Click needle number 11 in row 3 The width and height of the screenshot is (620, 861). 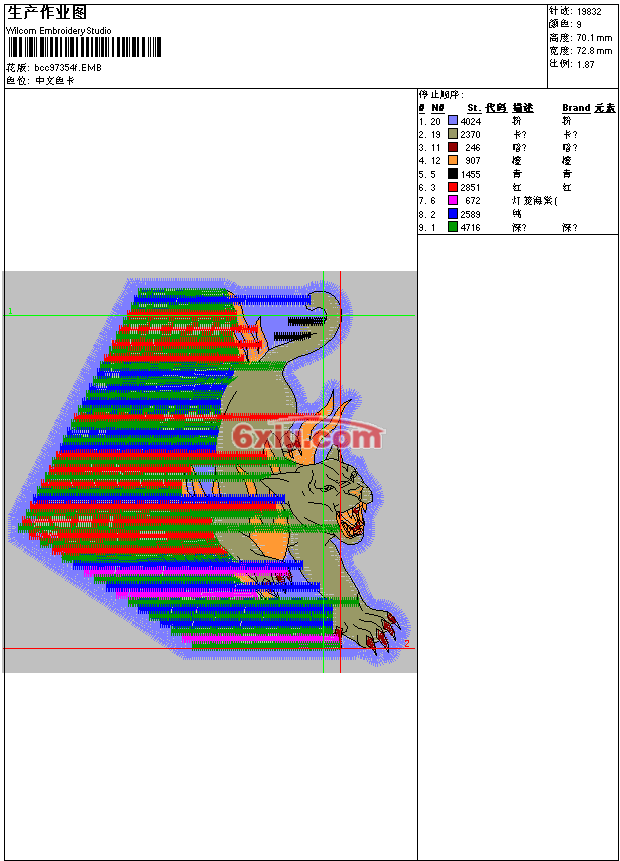pos(435,148)
